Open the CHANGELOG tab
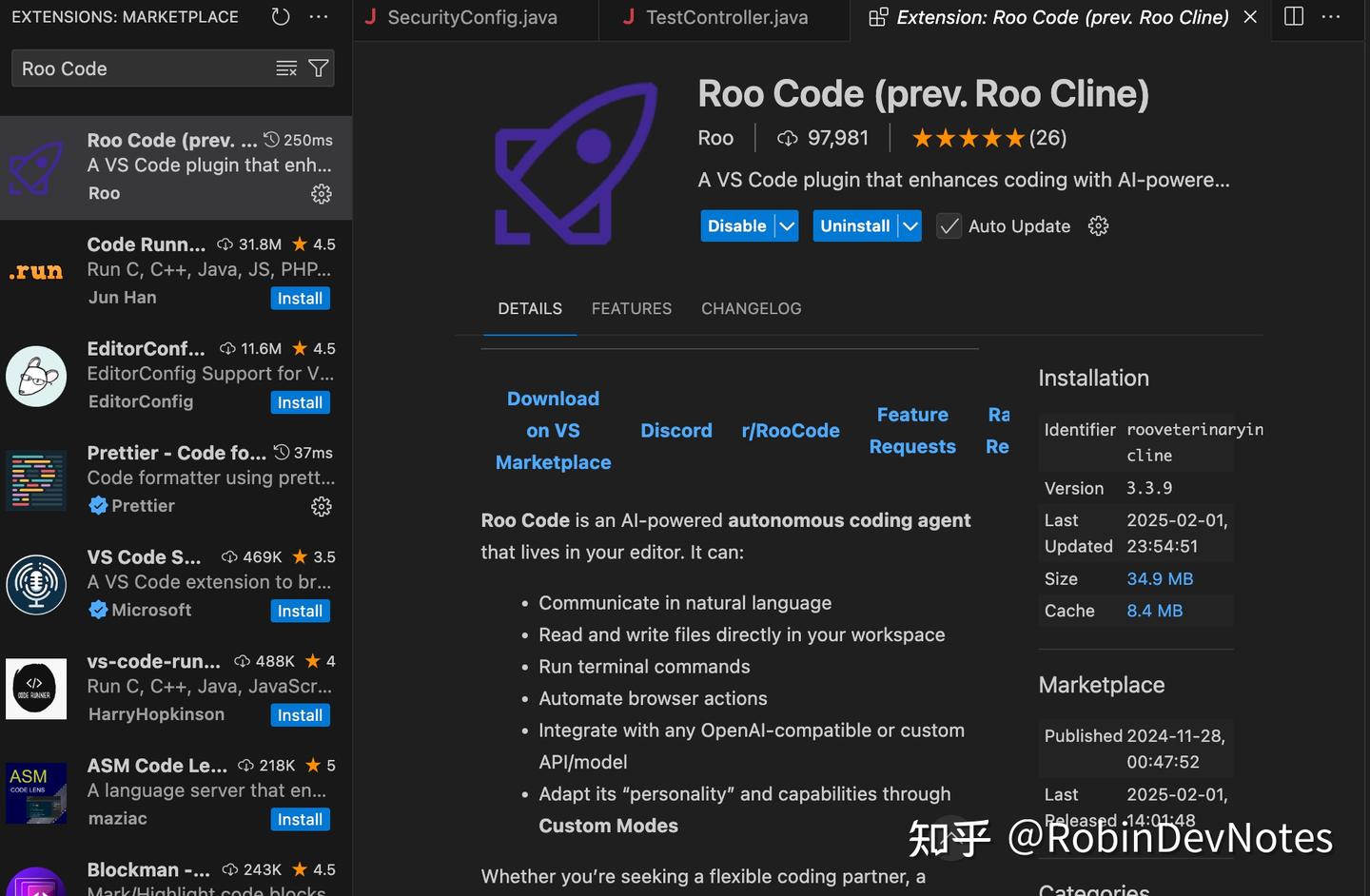Screen dimensions: 1370x896 pyautogui.click(x=751, y=308)
